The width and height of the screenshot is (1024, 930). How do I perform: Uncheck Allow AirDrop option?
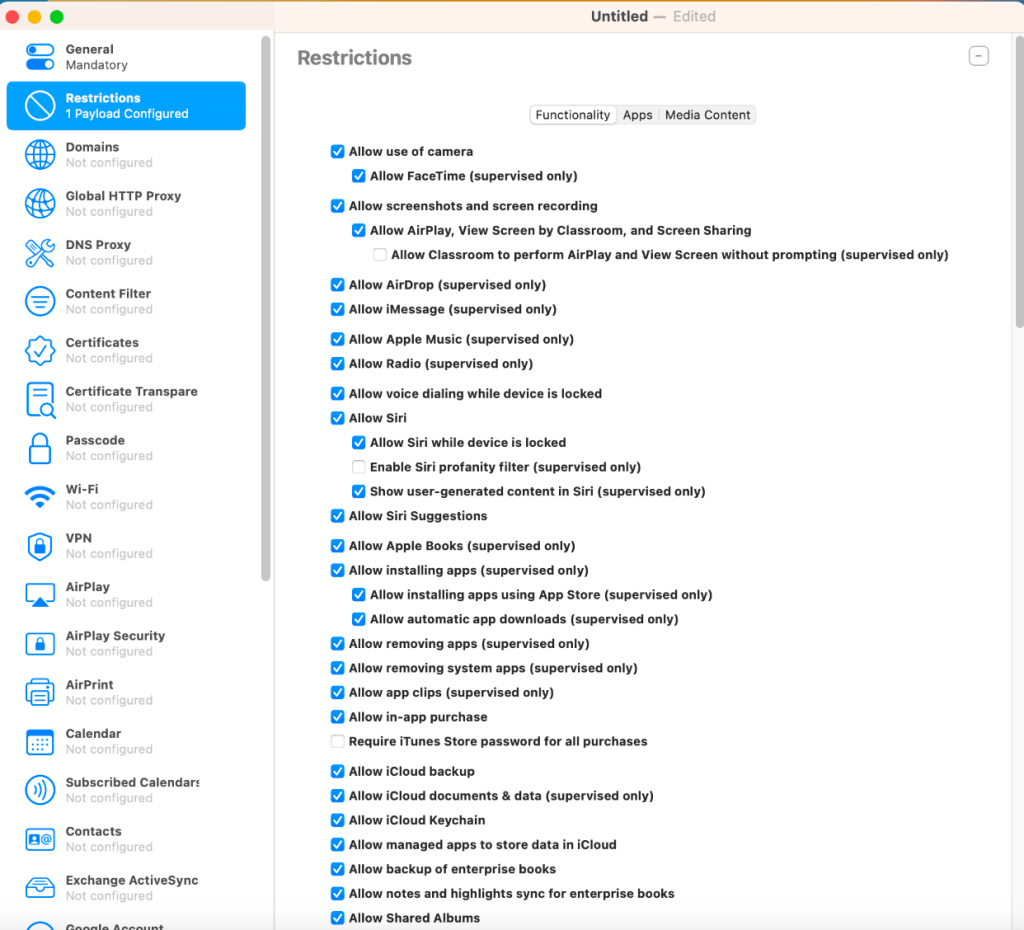(x=338, y=285)
